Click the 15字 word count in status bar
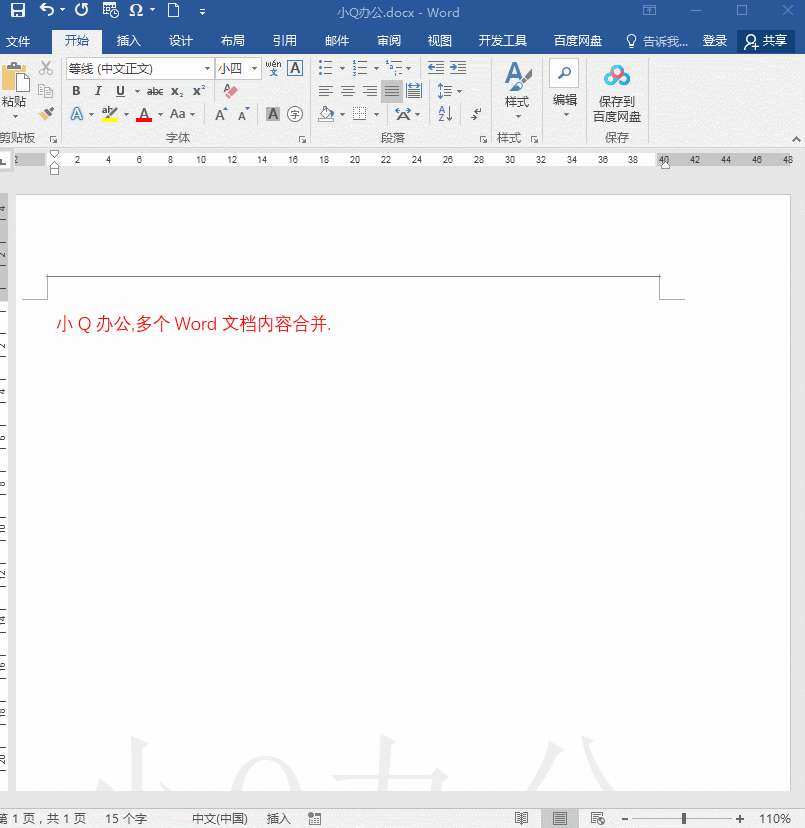This screenshot has width=805, height=828. click(x=124, y=817)
